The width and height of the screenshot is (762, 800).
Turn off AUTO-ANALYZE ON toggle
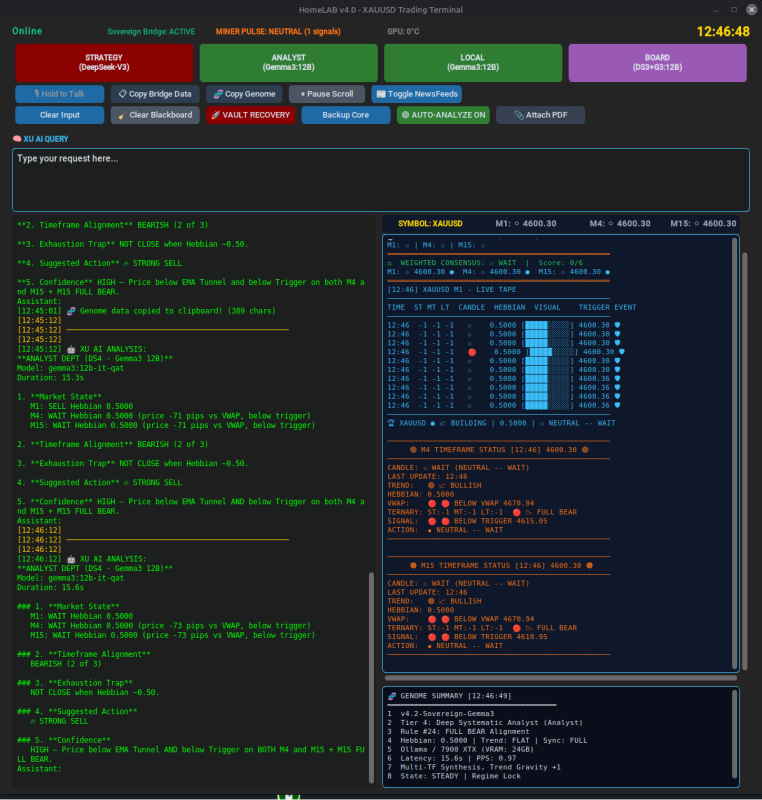pyautogui.click(x=443, y=115)
